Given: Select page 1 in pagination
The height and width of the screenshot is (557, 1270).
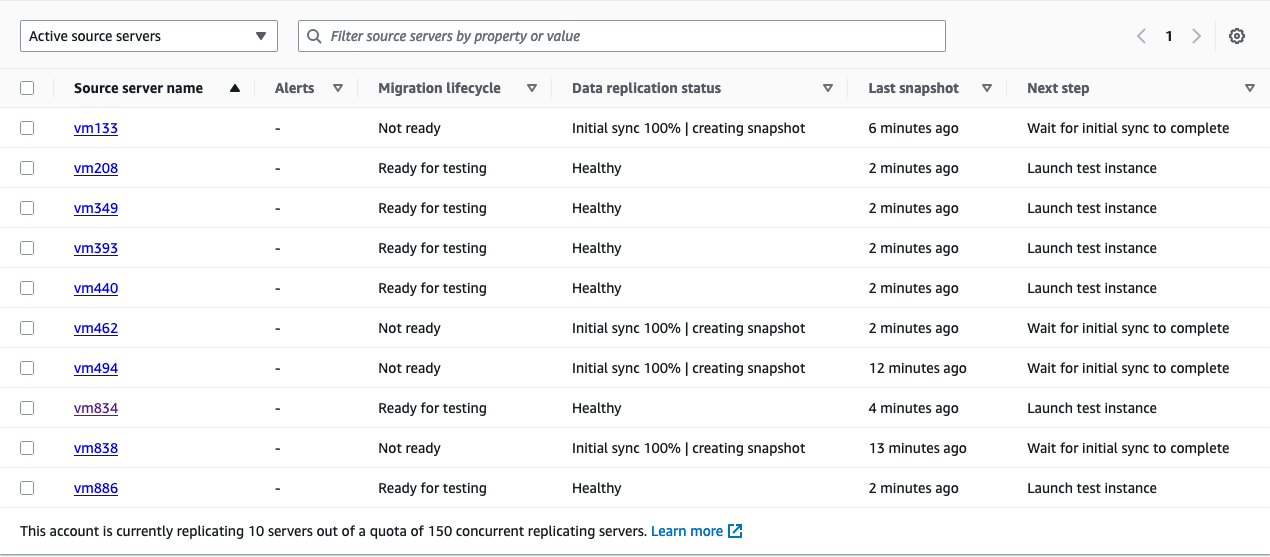Looking at the screenshot, I should tap(1168, 36).
